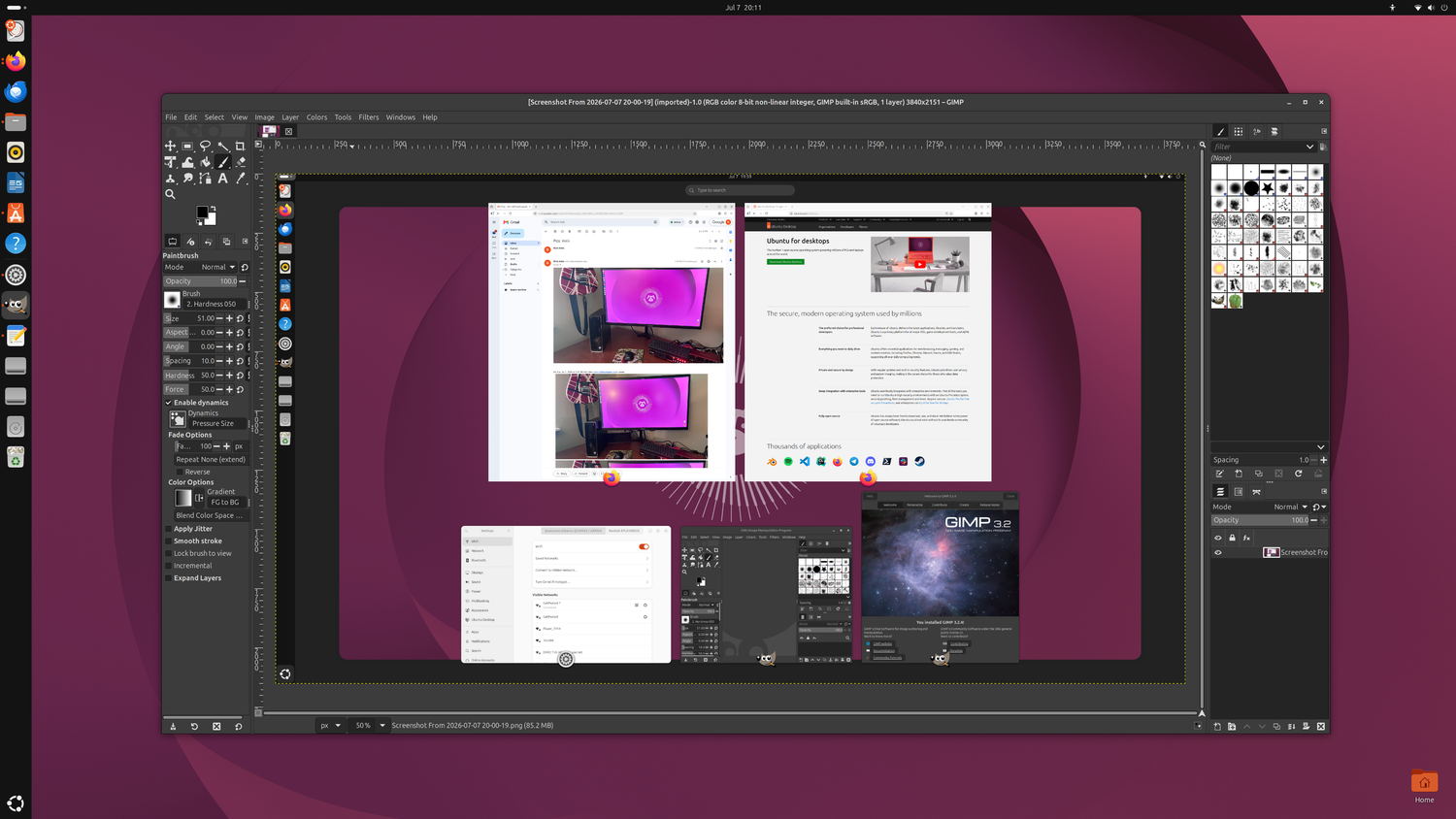Viewport: 1456px width, 819px height.
Task: Open the Layer menu
Action: pyautogui.click(x=290, y=117)
